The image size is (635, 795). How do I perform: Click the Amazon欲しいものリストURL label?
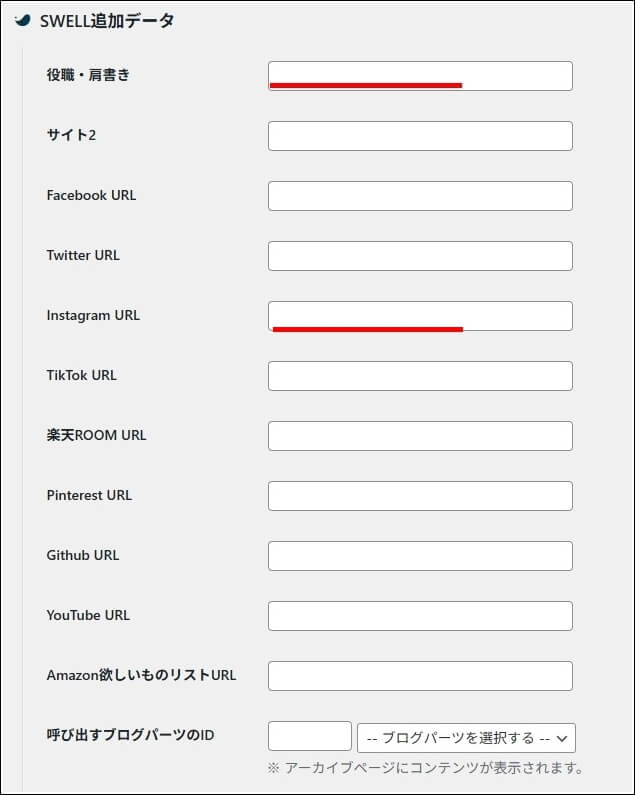pyautogui.click(x=141, y=675)
